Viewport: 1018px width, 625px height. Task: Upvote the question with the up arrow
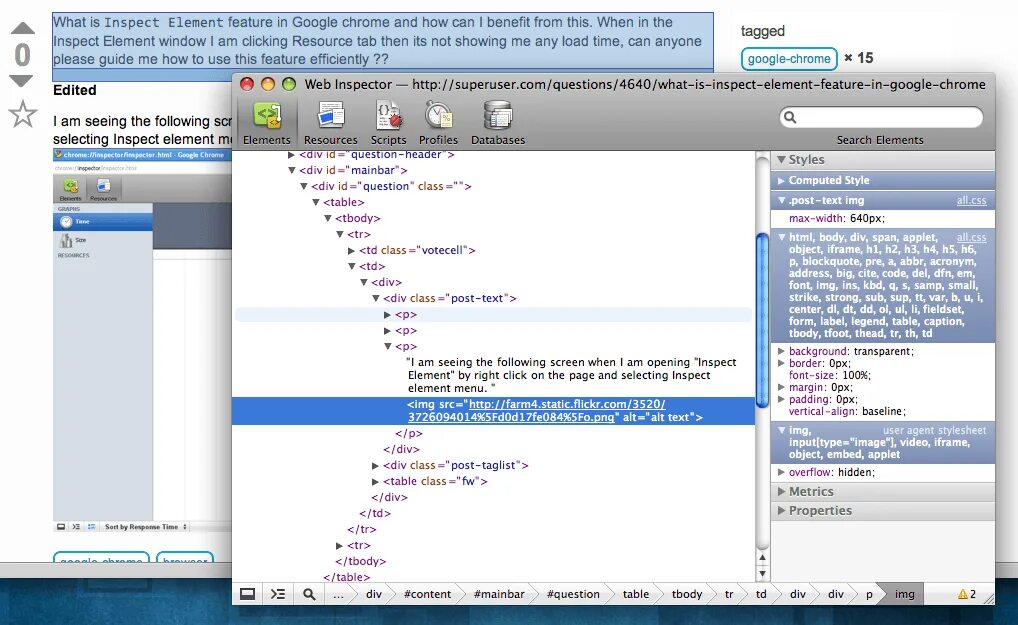pos(23,28)
